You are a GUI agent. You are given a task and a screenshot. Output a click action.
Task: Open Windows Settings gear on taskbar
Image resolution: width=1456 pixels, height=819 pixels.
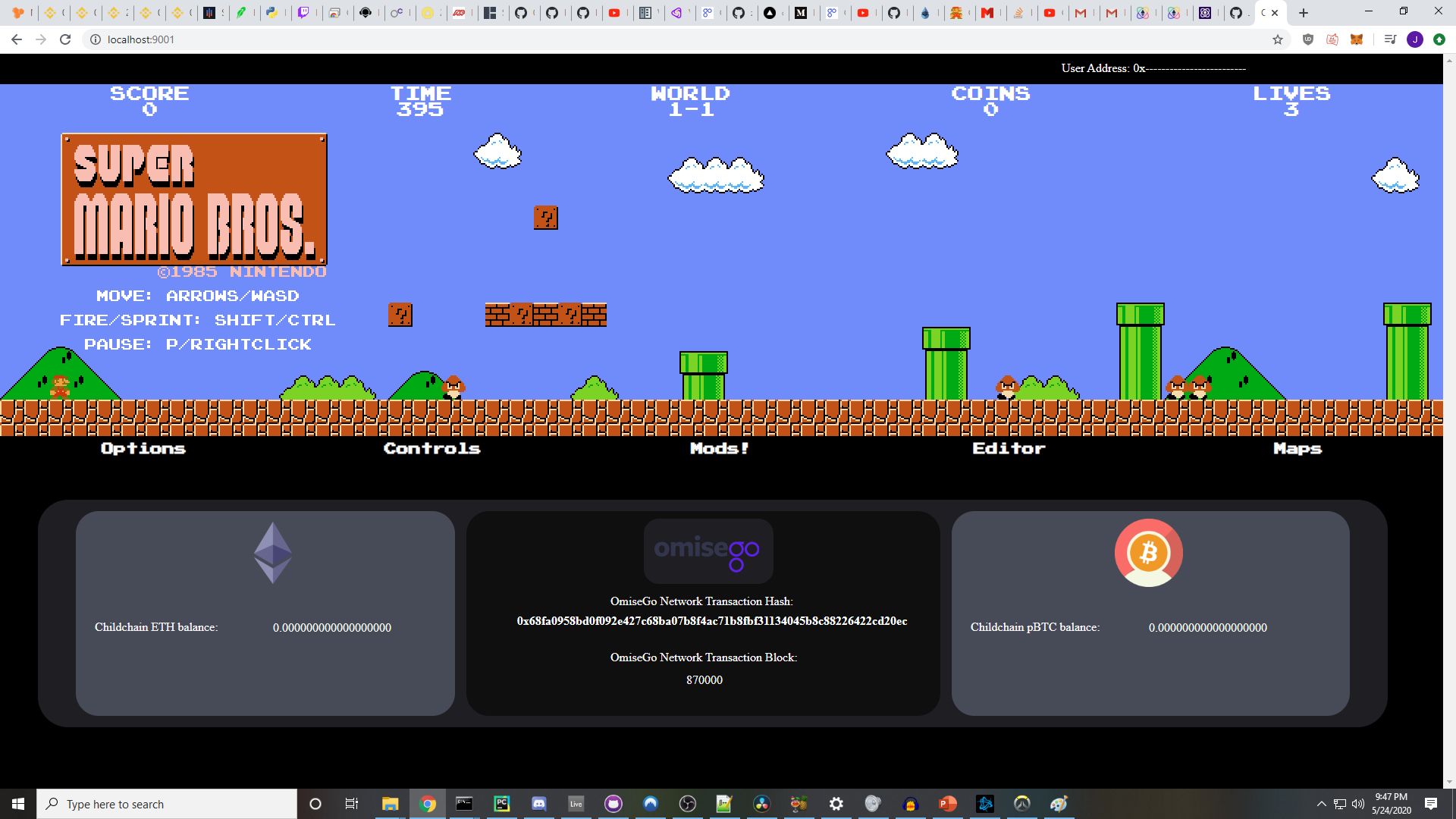tap(836, 804)
